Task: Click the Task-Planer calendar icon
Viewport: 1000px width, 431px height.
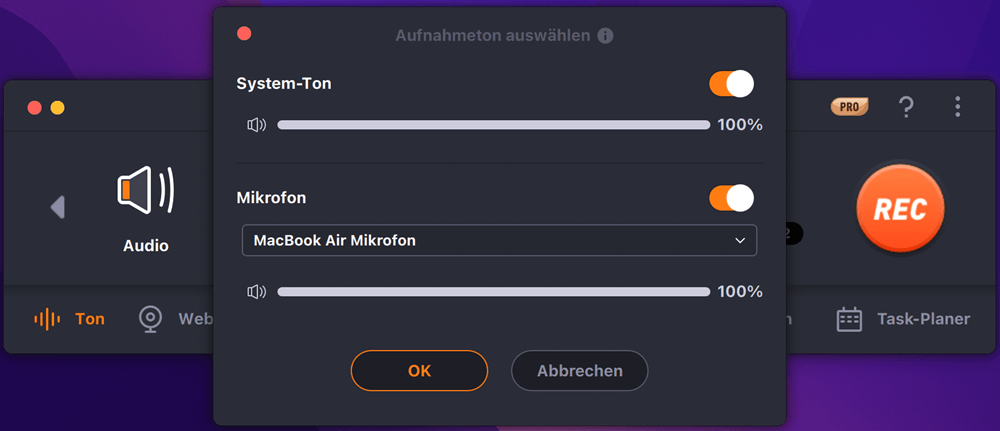Action: [849, 320]
